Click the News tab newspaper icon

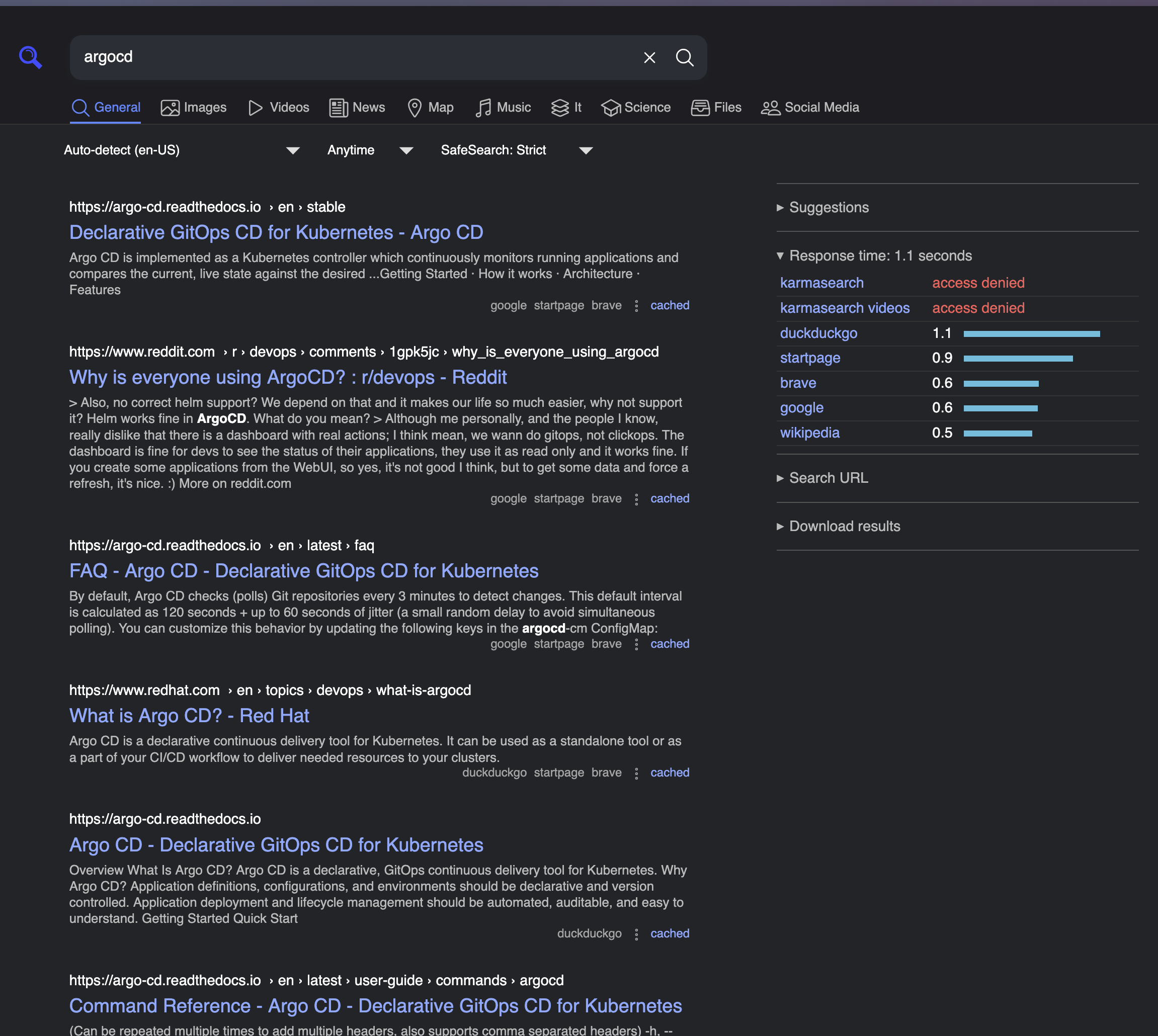(x=338, y=108)
